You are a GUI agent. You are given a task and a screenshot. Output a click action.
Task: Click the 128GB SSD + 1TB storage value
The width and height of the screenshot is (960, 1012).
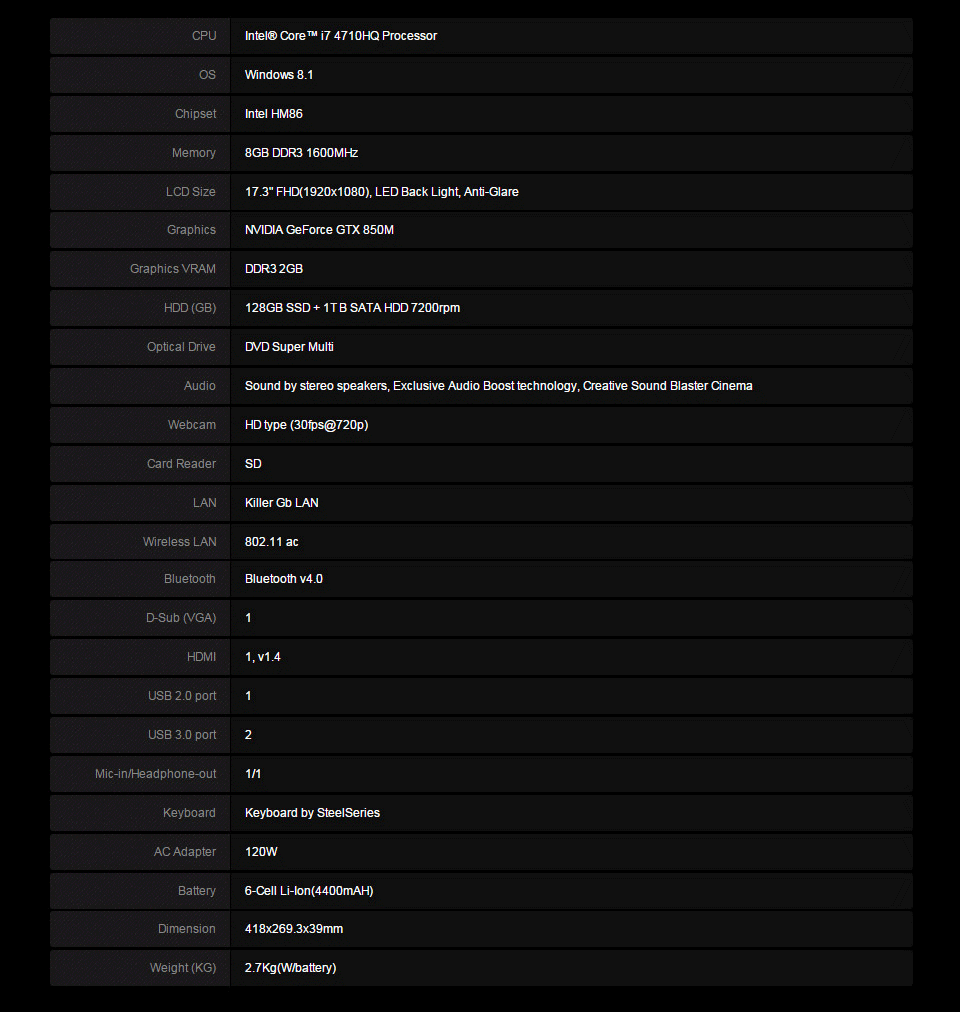(x=352, y=308)
